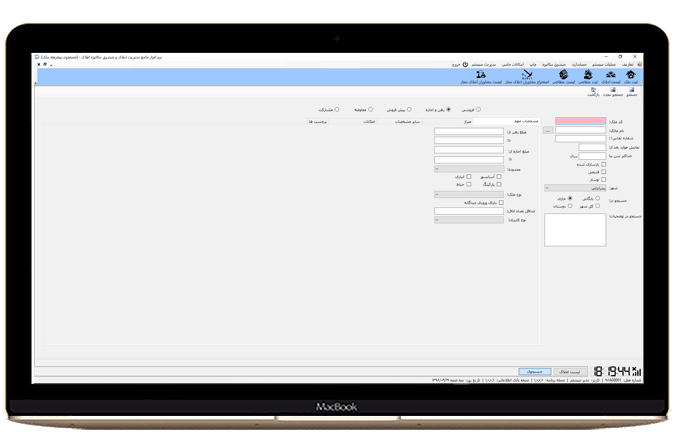The image size is (675, 439).
Task: Open the Definitions (تعاریف) menu
Action: [628, 65]
